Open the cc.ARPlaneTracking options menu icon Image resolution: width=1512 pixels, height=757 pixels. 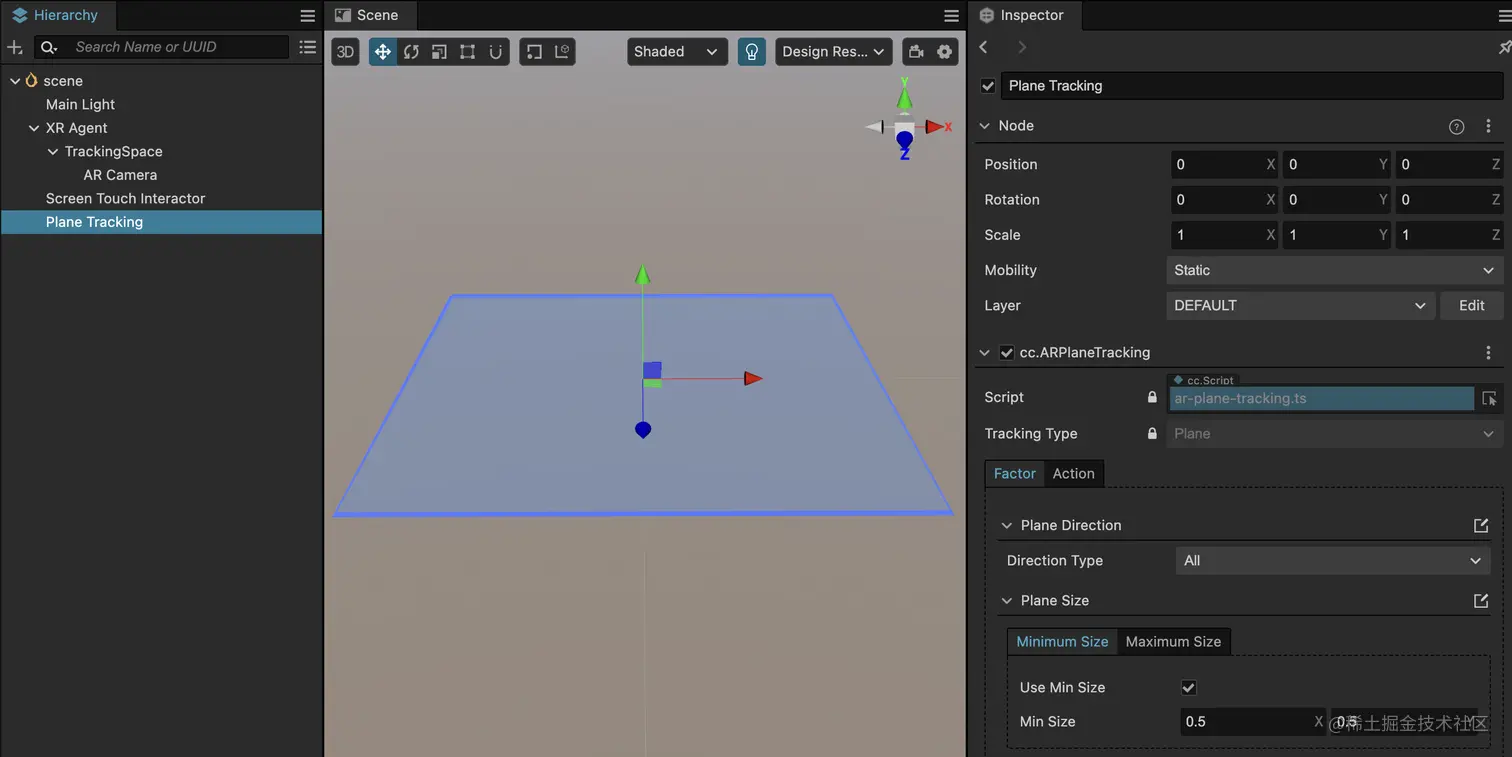pos(1488,352)
